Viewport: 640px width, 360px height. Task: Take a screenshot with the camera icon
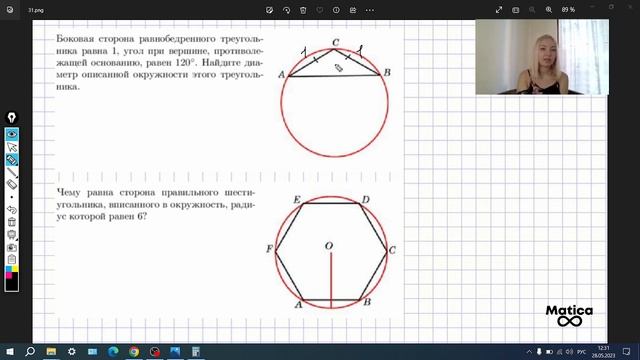coord(12,247)
